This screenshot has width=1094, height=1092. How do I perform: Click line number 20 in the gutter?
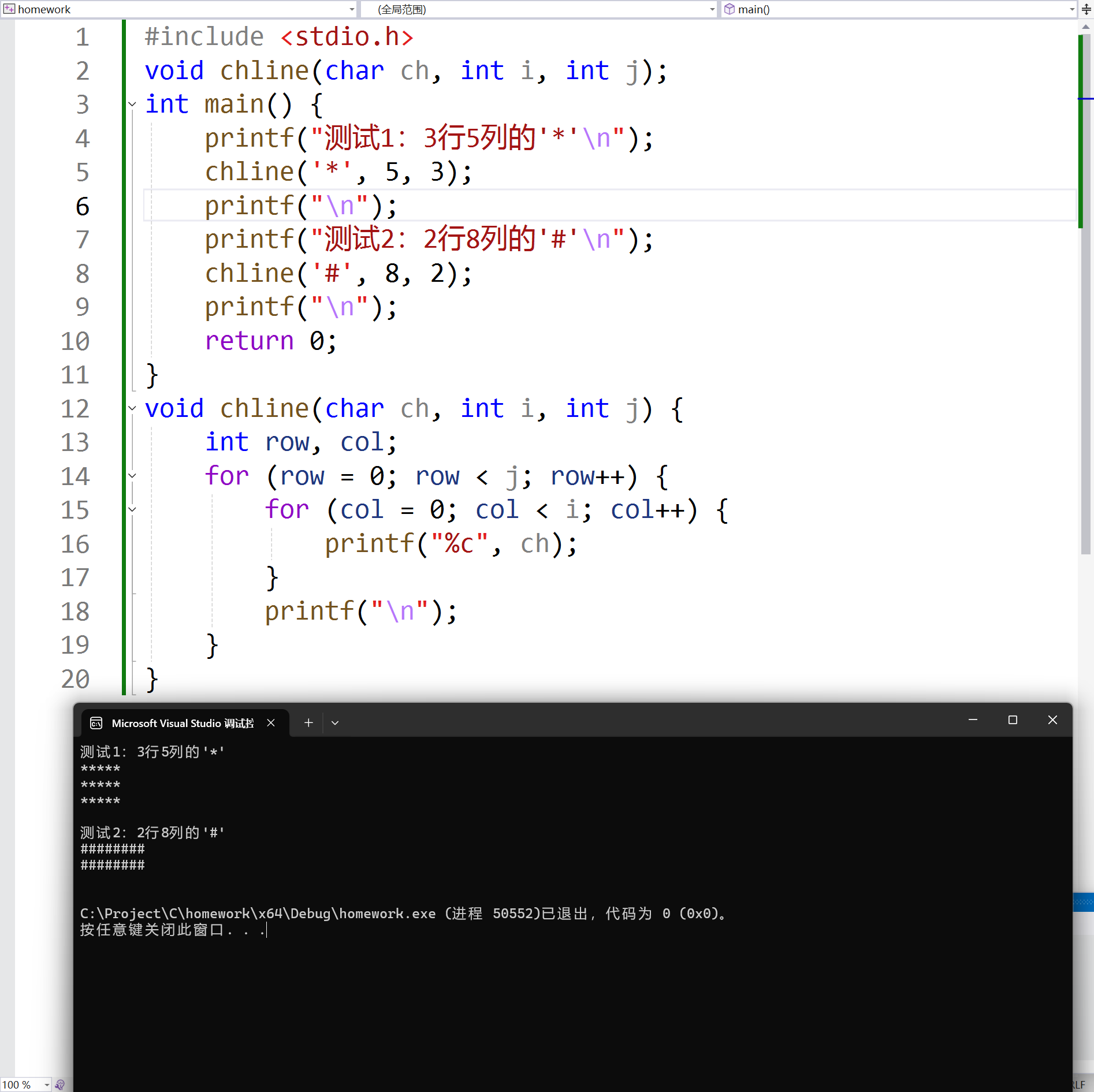75,679
